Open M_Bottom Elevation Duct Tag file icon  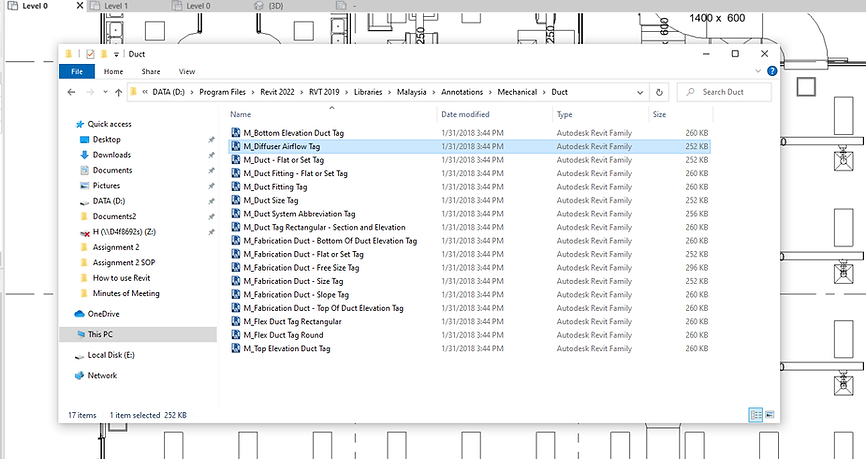pyautogui.click(x=236, y=133)
